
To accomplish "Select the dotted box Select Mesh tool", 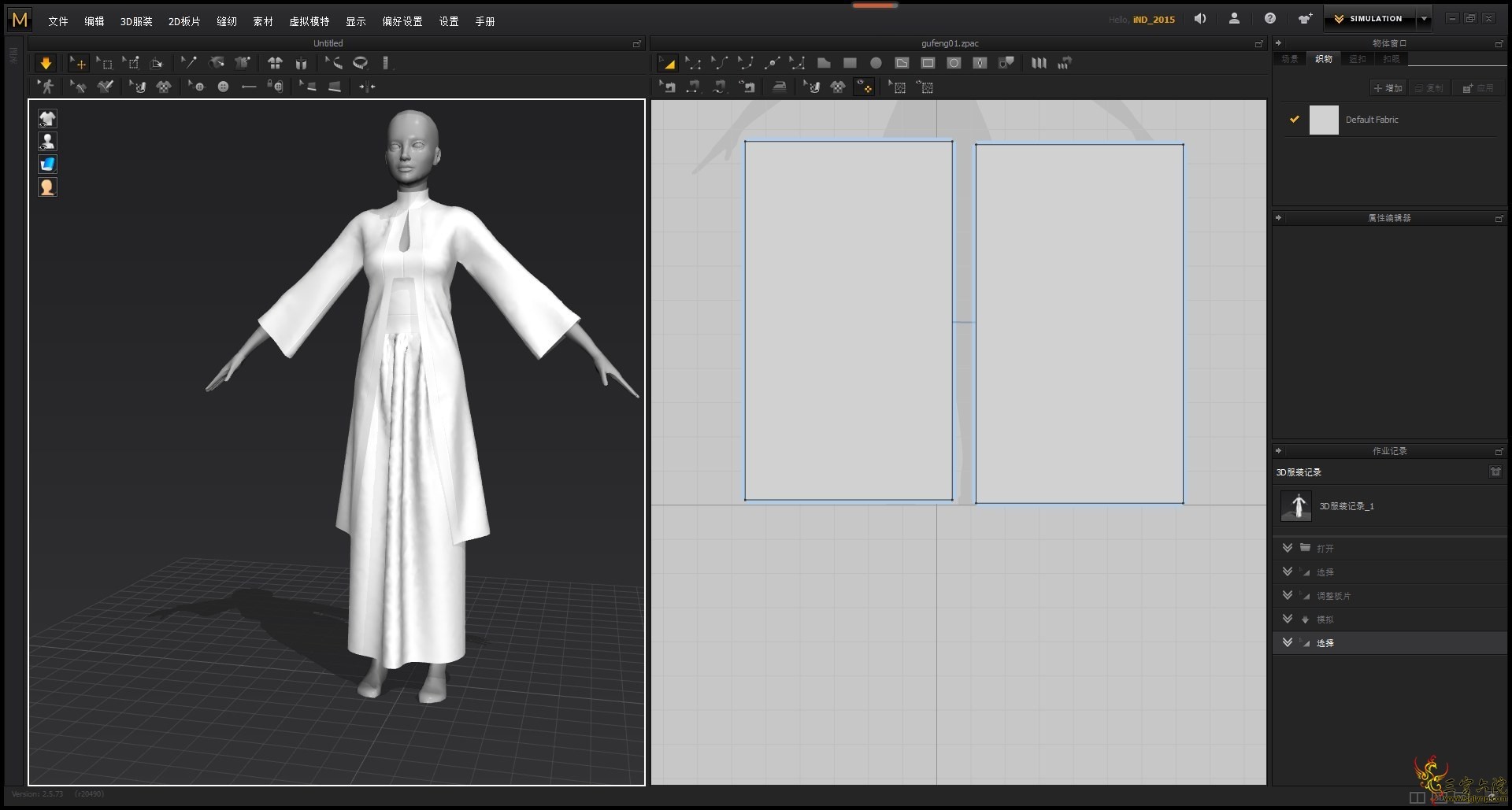I will pos(105,63).
